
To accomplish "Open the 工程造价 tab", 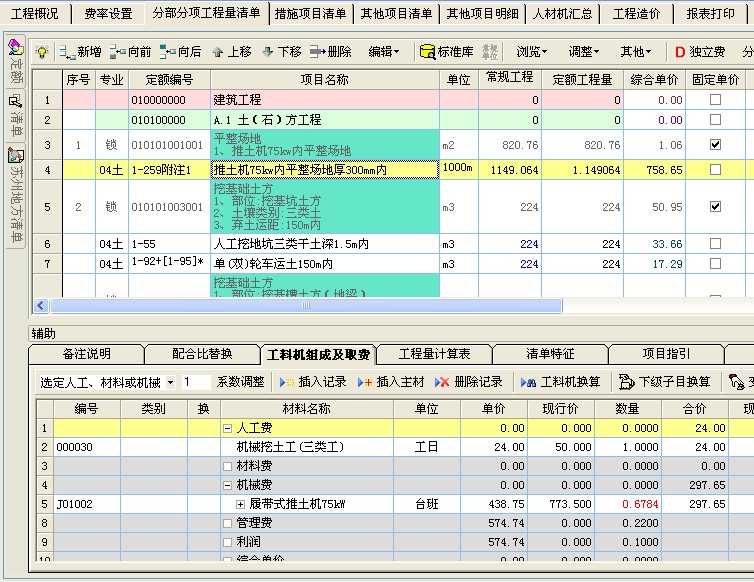I will click(637, 13).
